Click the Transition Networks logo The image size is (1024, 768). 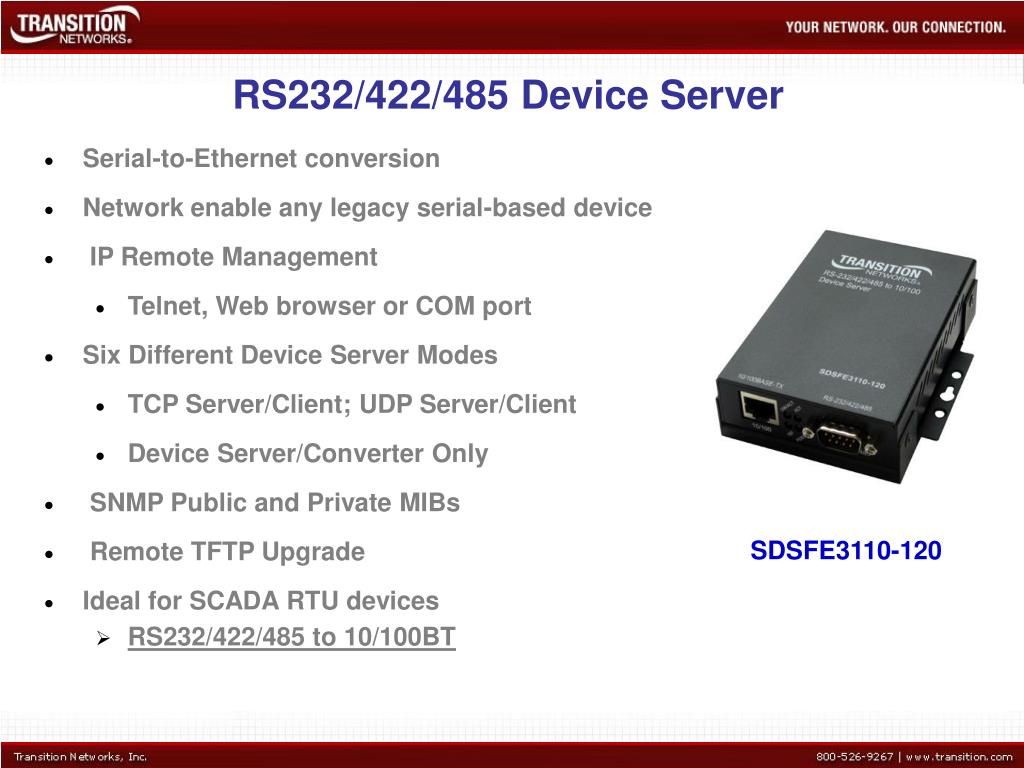(x=74, y=26)
